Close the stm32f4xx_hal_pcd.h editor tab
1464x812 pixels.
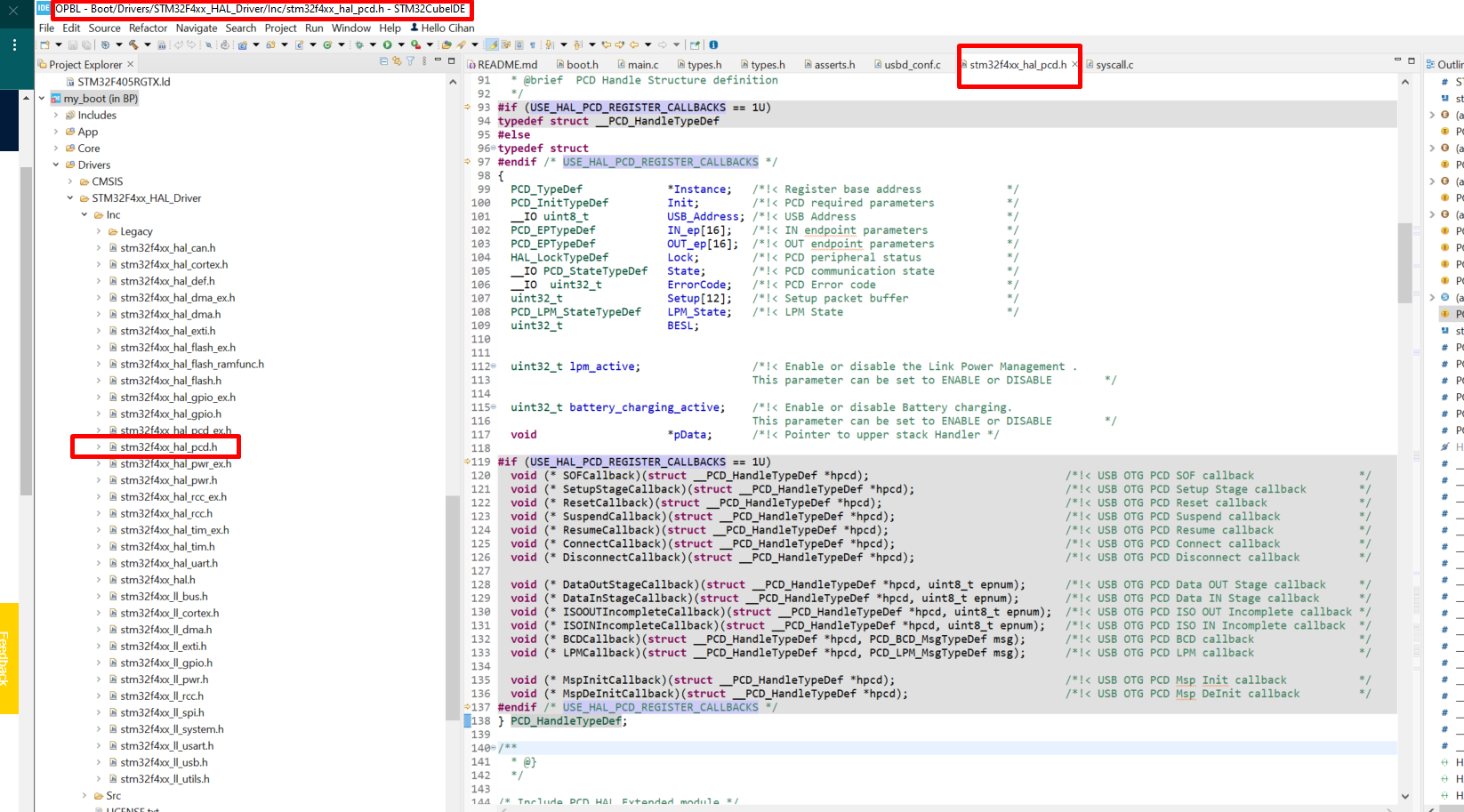click(x=1074, y=65)
